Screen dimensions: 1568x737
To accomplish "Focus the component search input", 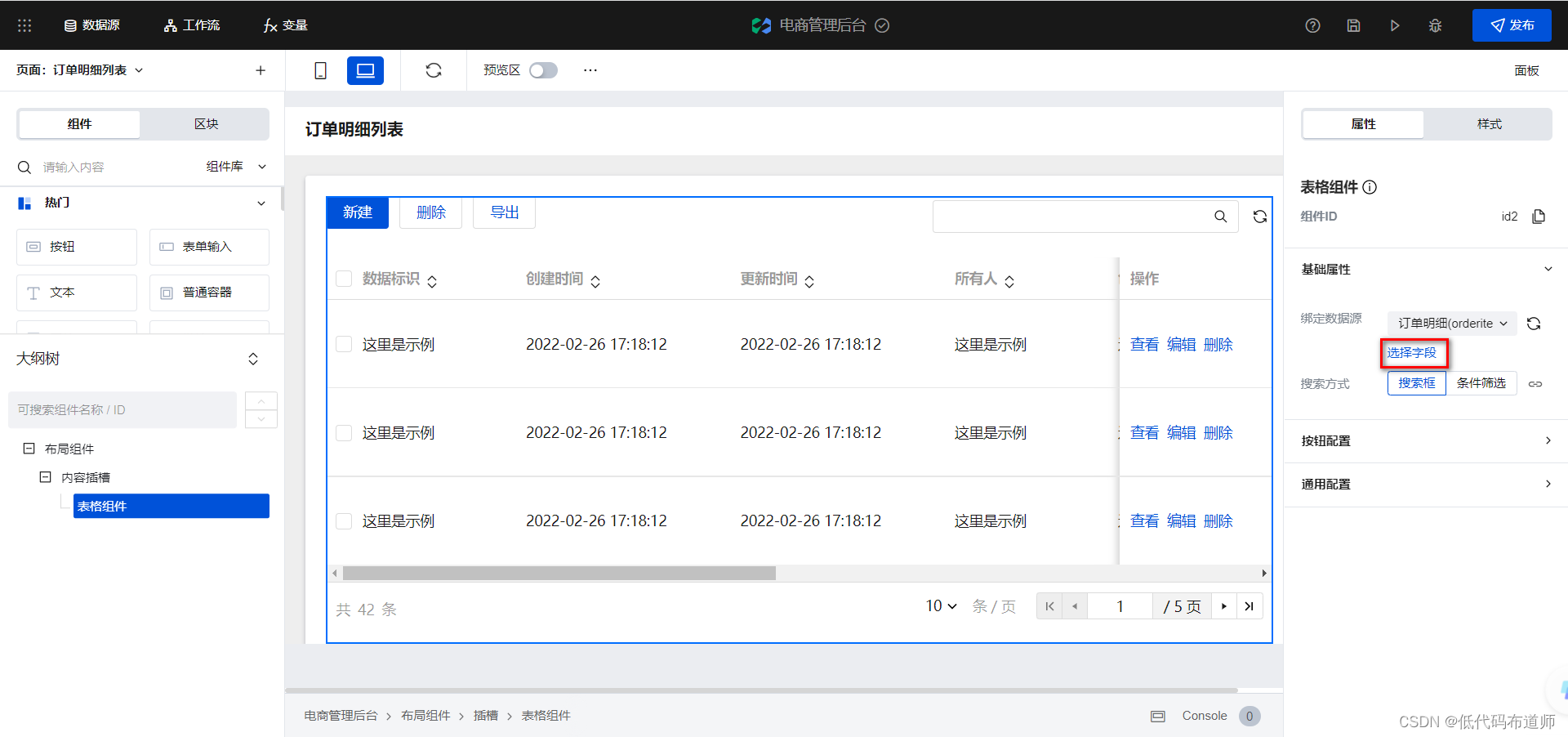I will click(x=114, y=167).
